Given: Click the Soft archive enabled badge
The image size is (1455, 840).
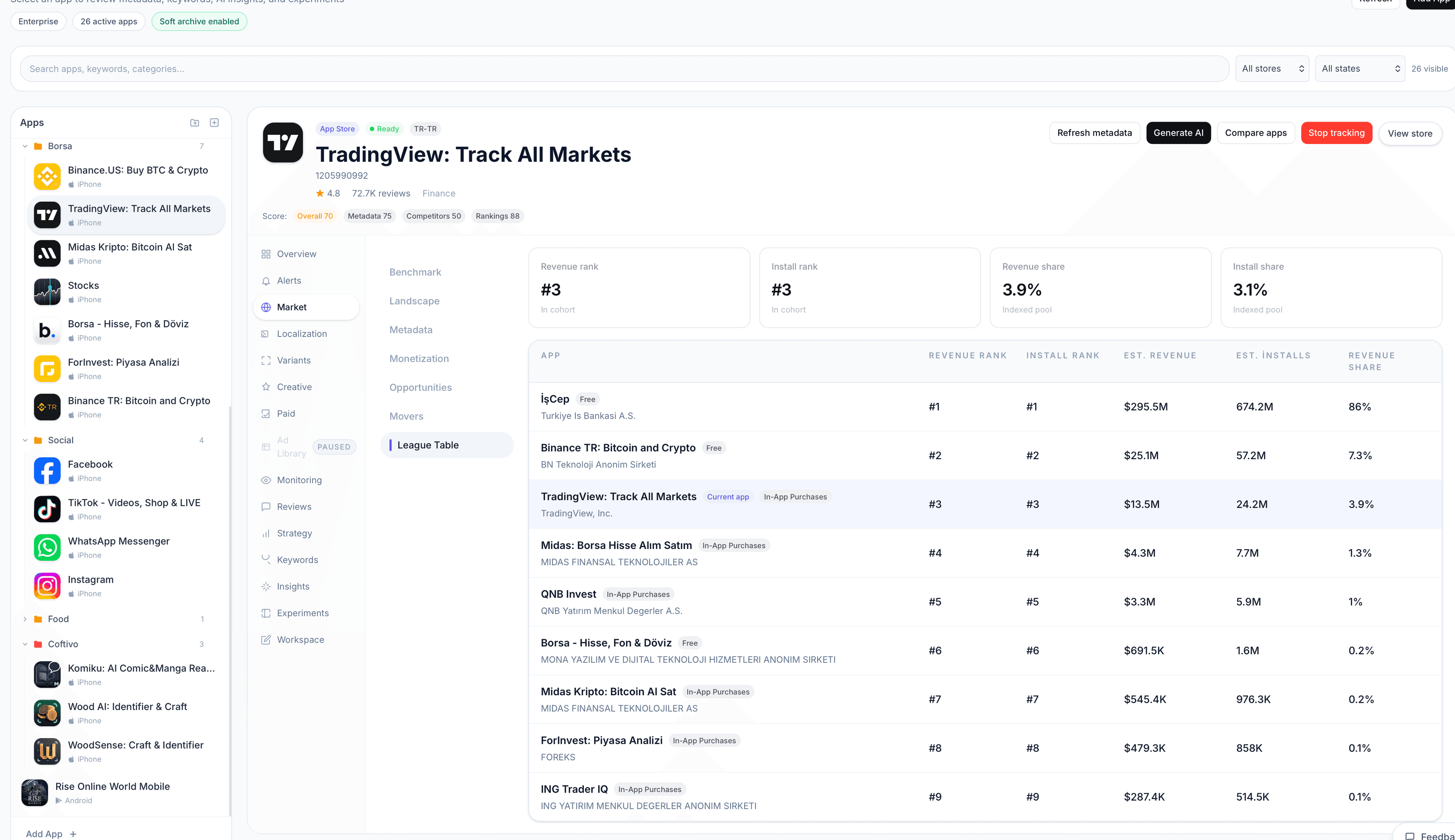Looking at the screenshot, I should tap(199, 21).
